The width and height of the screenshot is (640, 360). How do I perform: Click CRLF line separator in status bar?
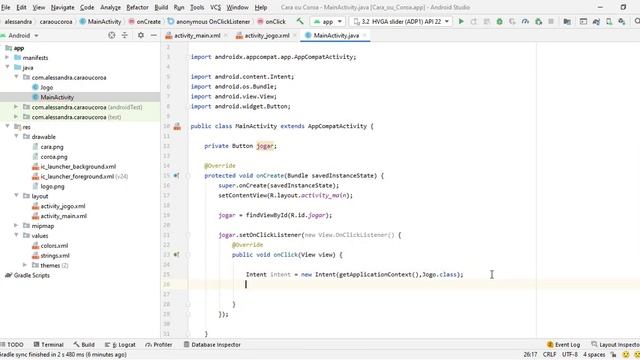[549, 354]
